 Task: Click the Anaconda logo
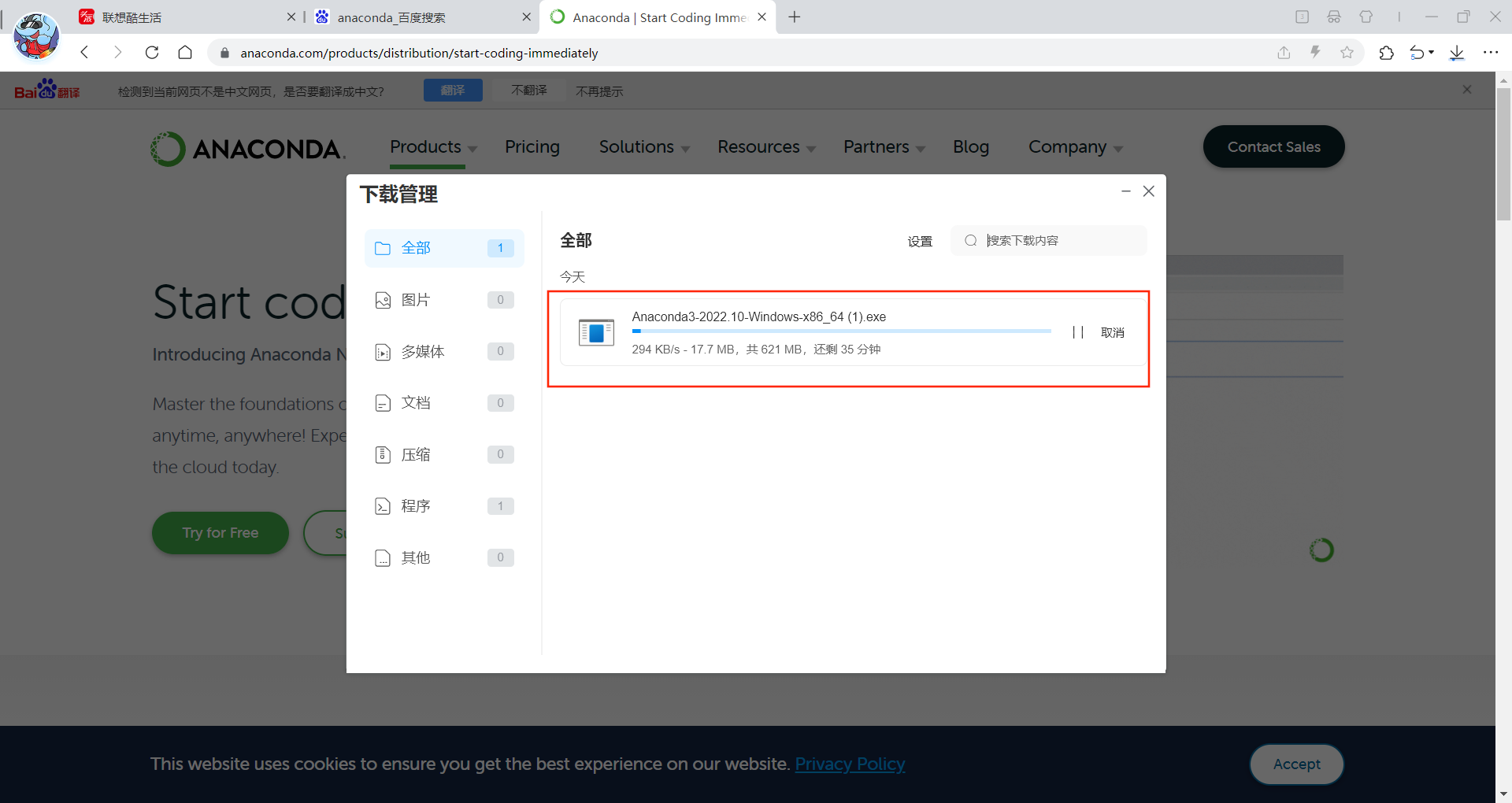pos(248,148)
